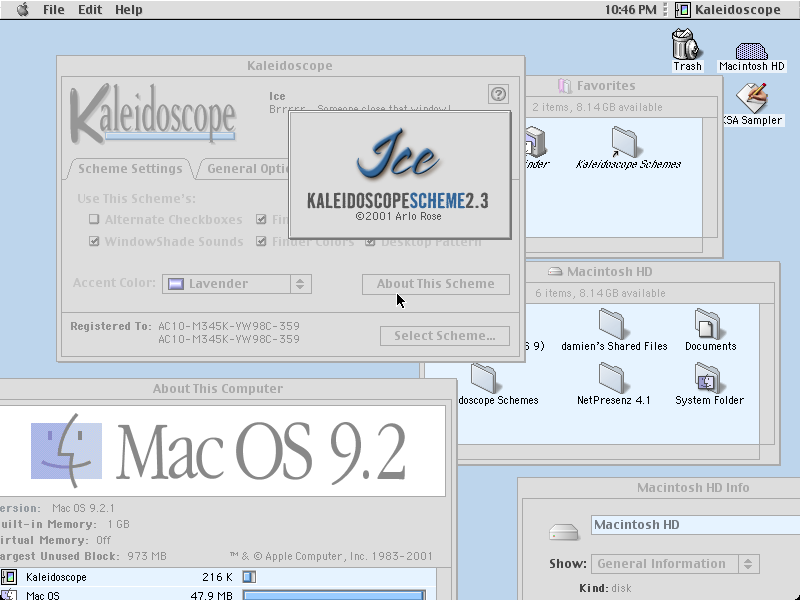Open the Accent Color Lavender dropdown
This screenshot has height=600, width=800.
click(237, 284)
